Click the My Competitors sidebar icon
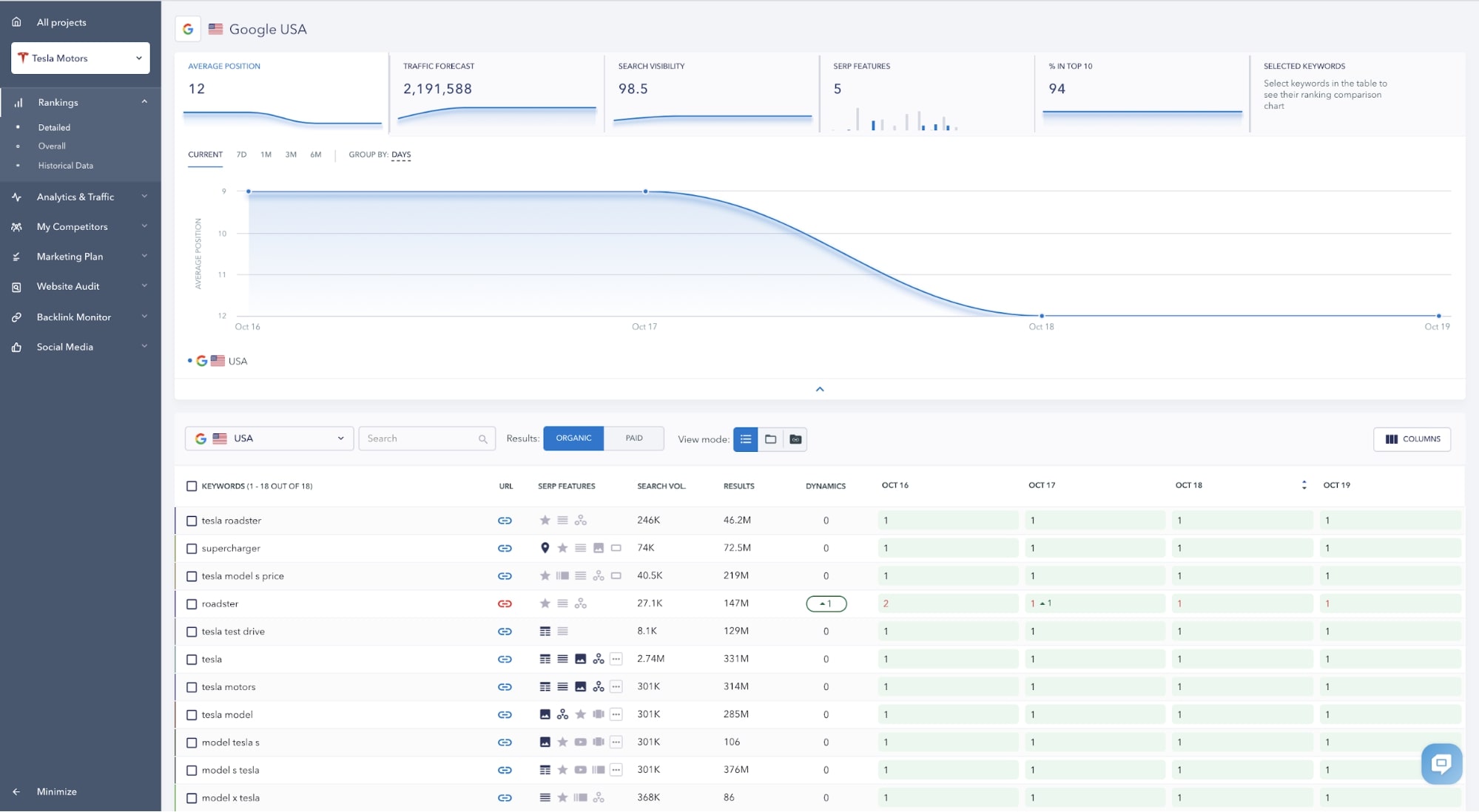The height and width of the screenshot is (812, 1479). [x=16, y=227]
